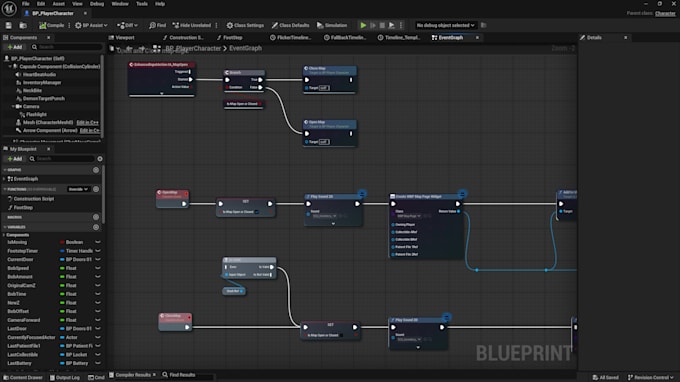Open Revision Control menu
Image resolution: width=680 pixels, height=382 pixels.
pos(651,378)
